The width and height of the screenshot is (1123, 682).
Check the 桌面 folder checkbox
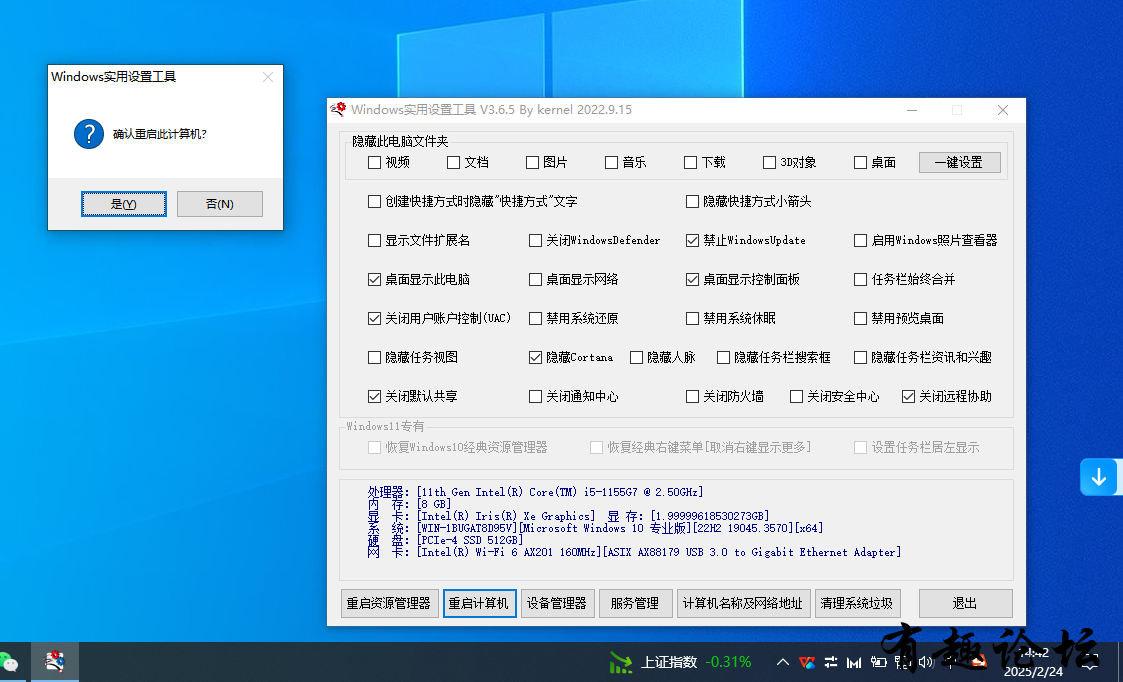click(860, 163)
